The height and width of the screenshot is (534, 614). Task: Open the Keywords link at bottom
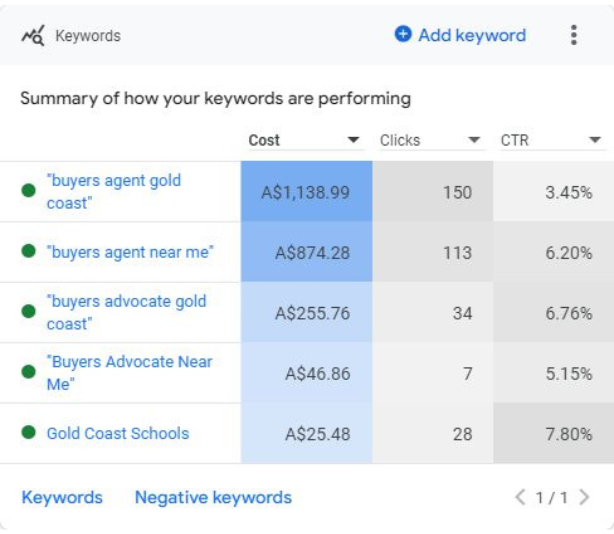[x=62, y=497]
